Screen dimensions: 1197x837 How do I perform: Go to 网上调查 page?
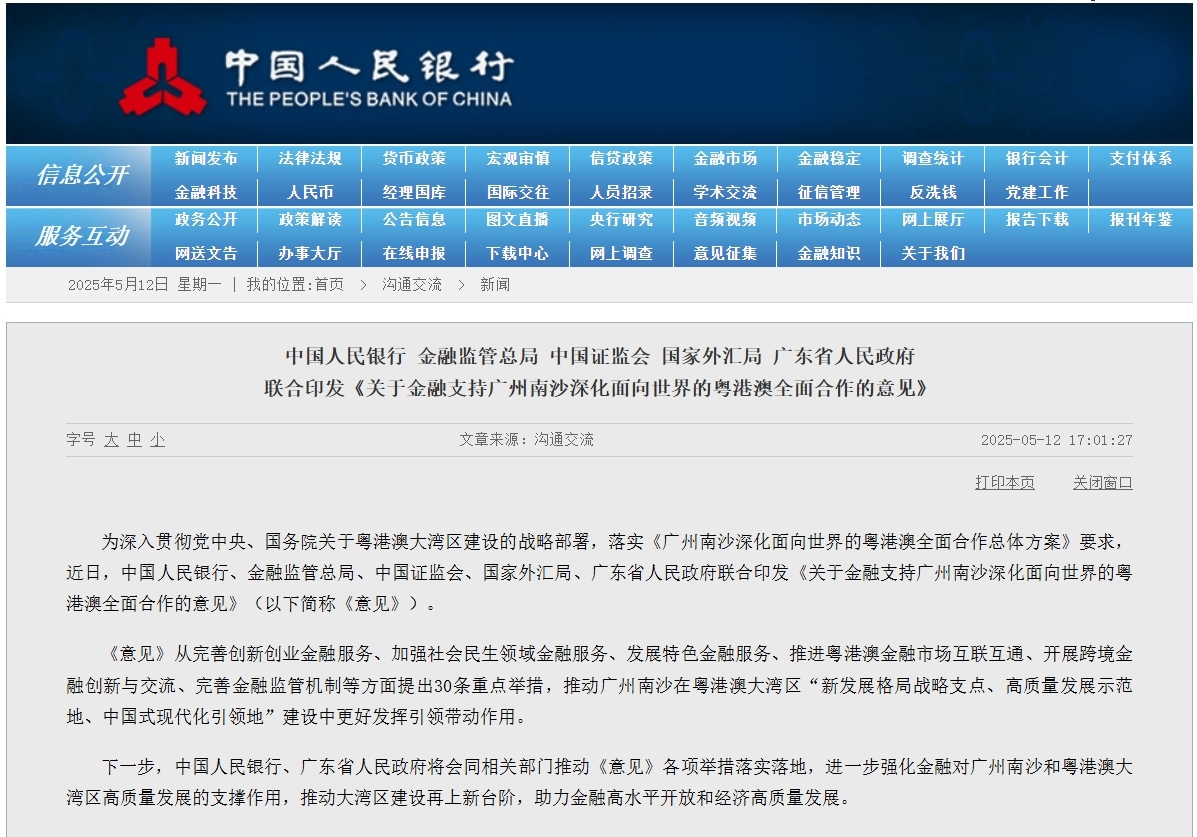click(621, 254)
